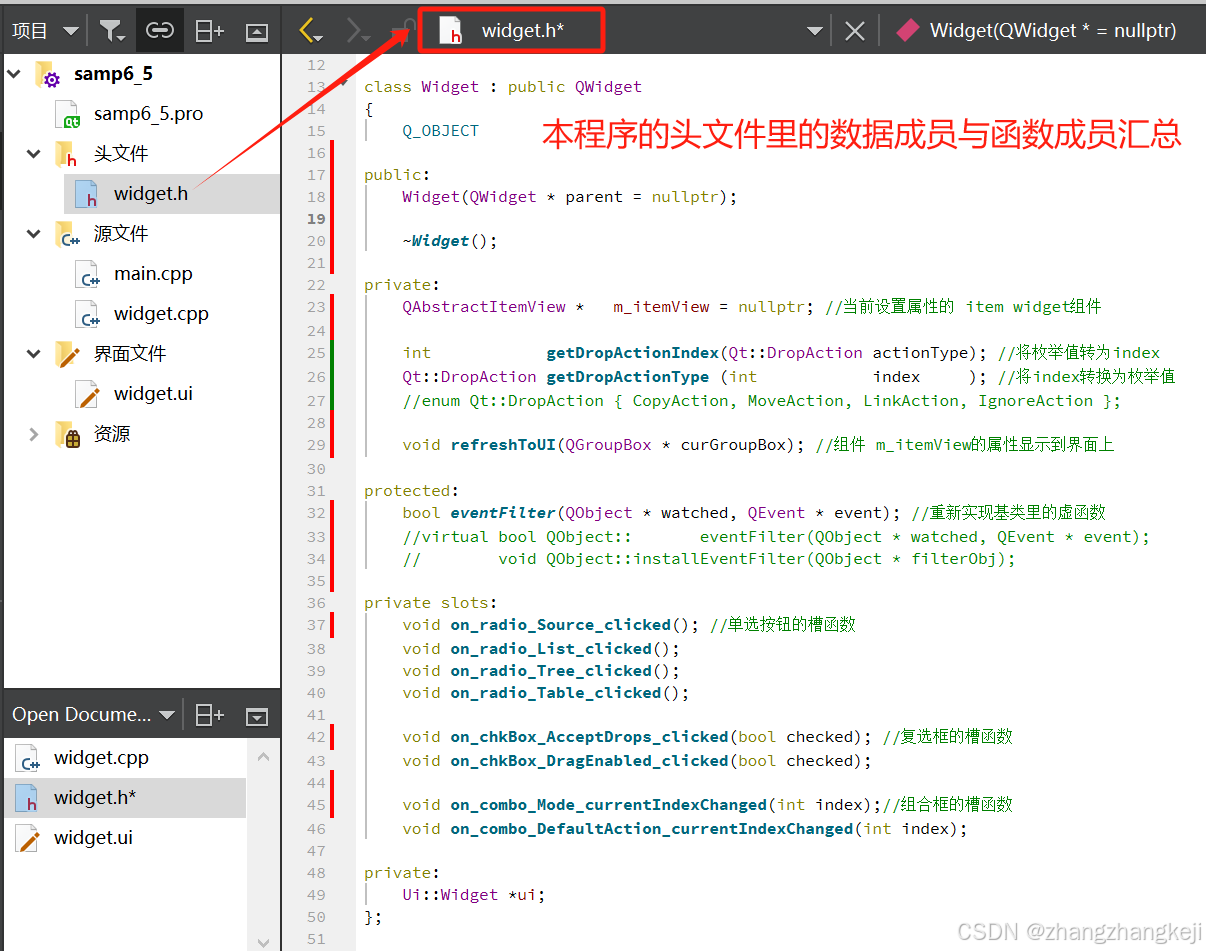
Task: Click the Ui::Widget *ui member line
Action: pyautogui.click(x=474, y=895)
